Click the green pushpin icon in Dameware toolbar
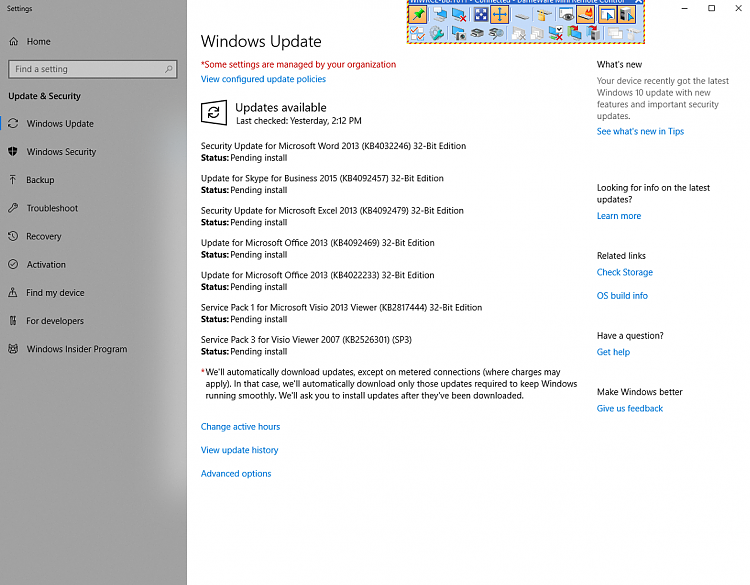Image resolution: width=750 pixels, height=585 pixels. [x=418, y=14]
